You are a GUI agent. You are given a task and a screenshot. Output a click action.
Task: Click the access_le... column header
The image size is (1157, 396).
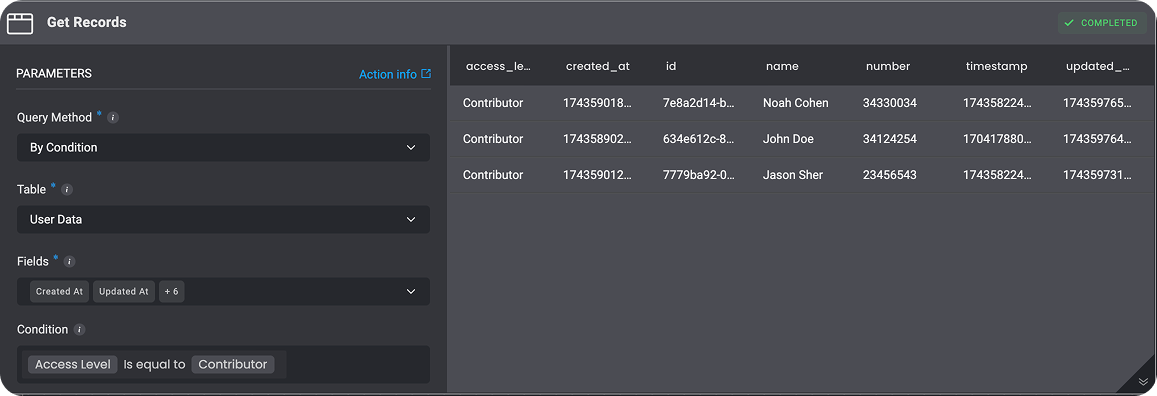tap(498, 66)
